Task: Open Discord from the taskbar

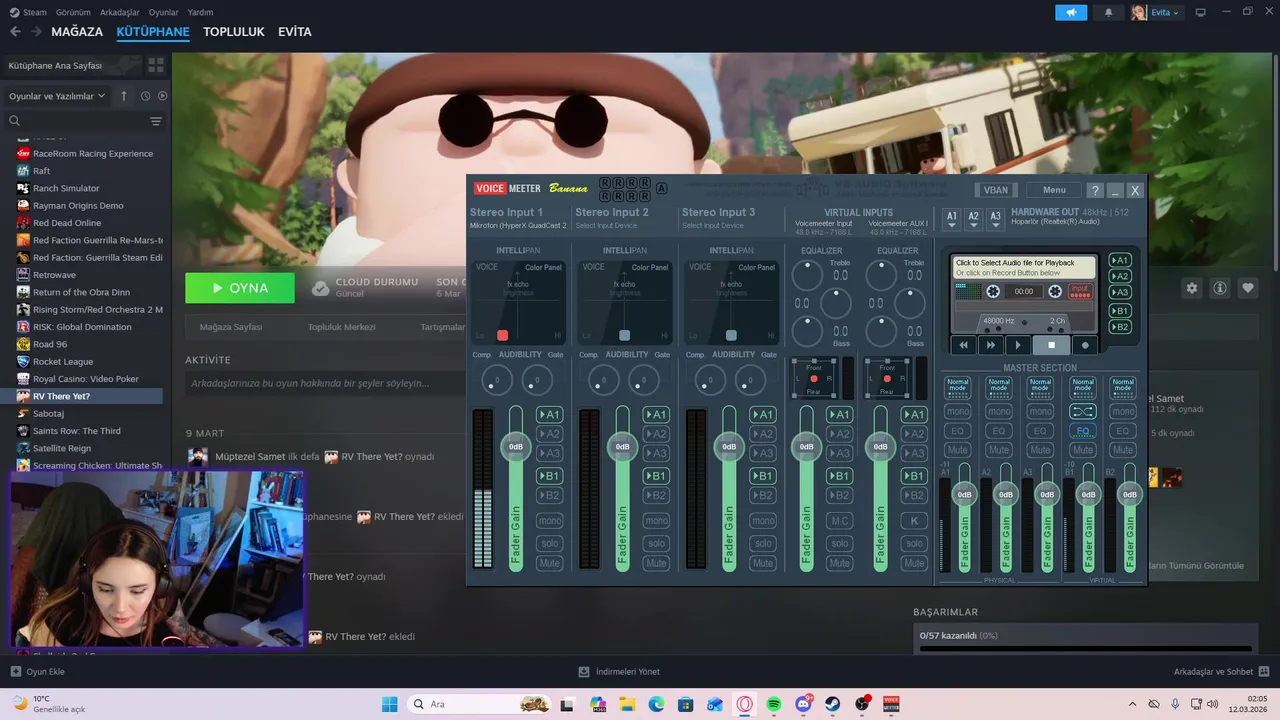Action: tap(803, 704)
